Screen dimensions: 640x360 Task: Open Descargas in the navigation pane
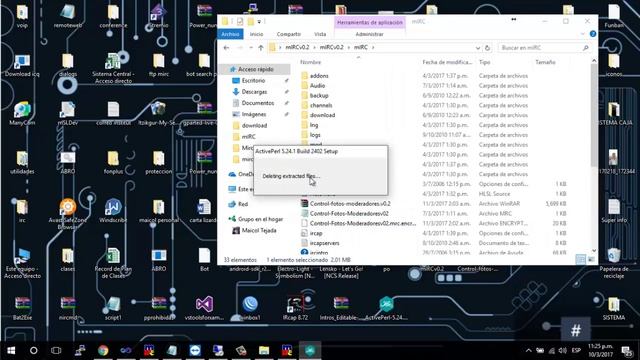pyautogui.click(x=254, y=92)
